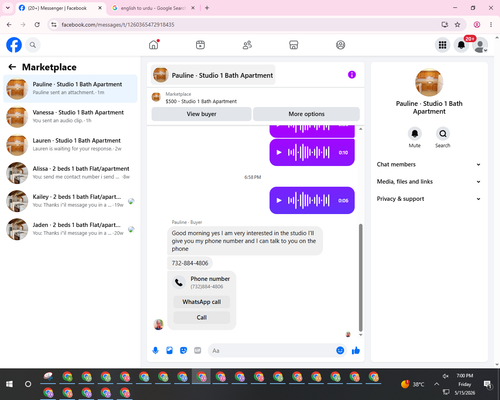Open the Windows Start menu

coord(9,384)
